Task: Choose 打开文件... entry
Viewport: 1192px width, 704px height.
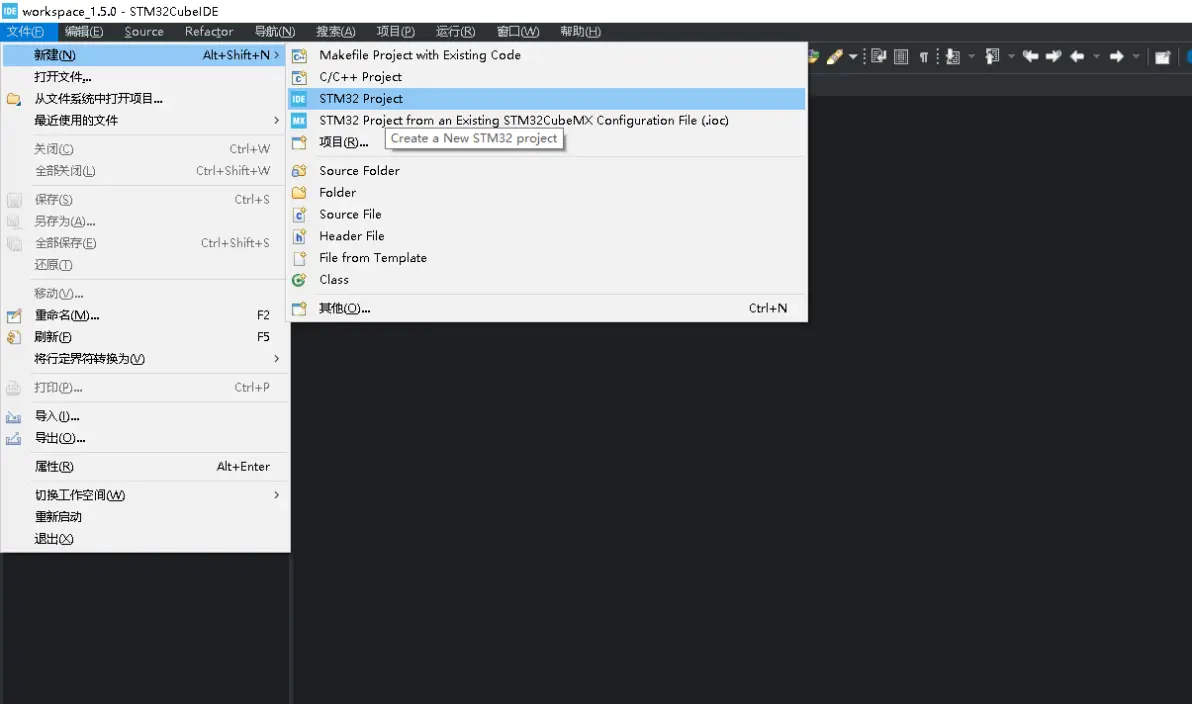Action: click(145, 77)
